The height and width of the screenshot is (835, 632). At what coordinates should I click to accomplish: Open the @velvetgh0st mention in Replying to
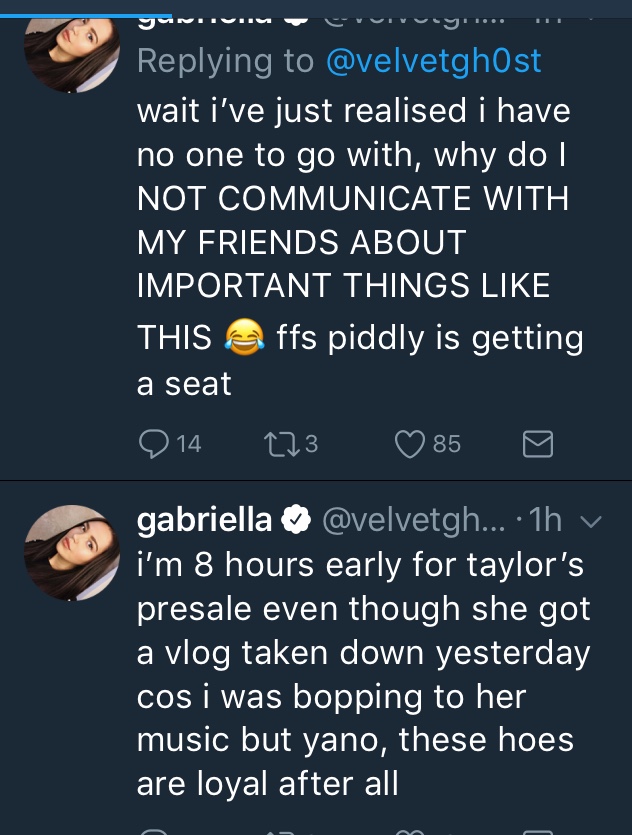[x=433, y=61]
